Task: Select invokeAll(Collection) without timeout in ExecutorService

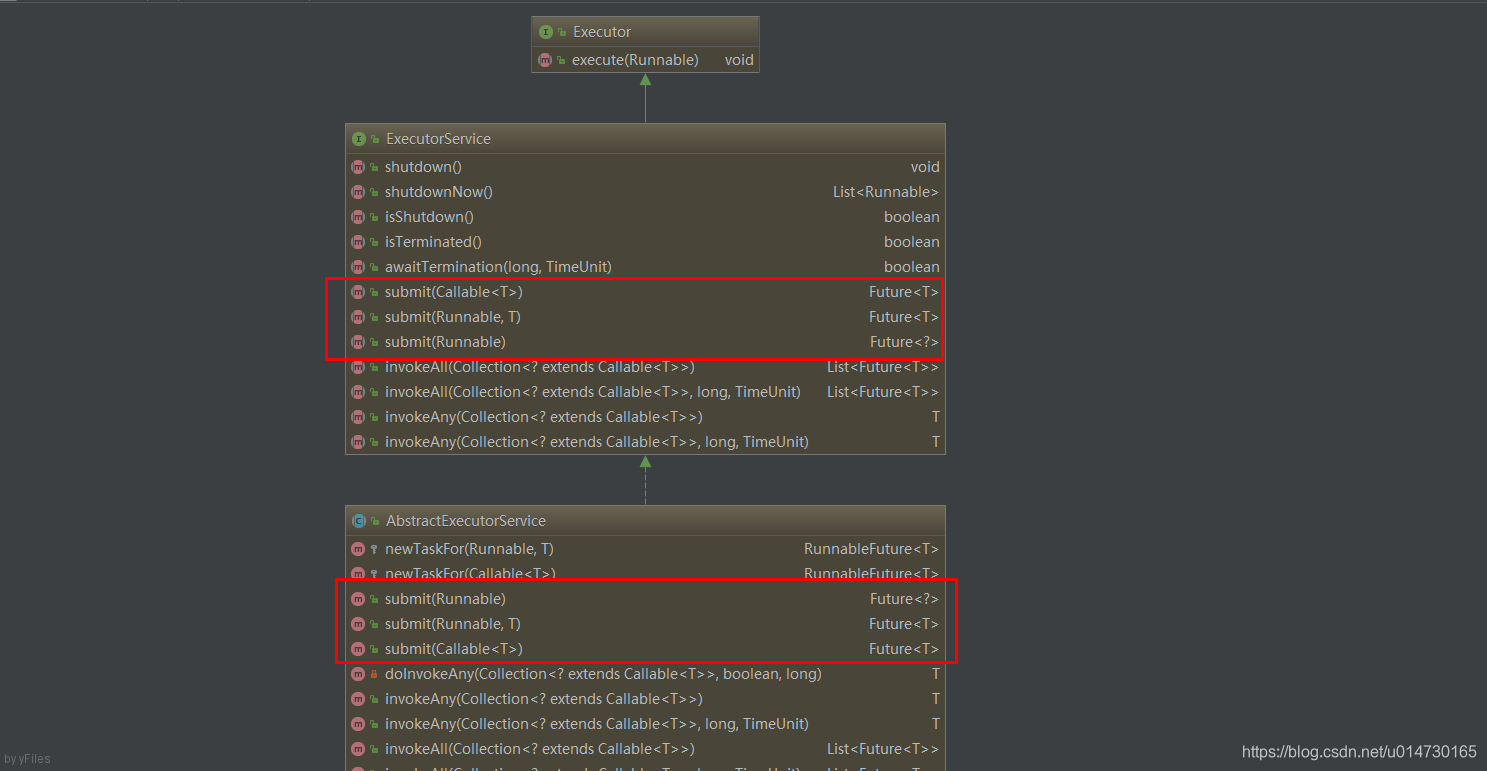Action: (540, 367)
